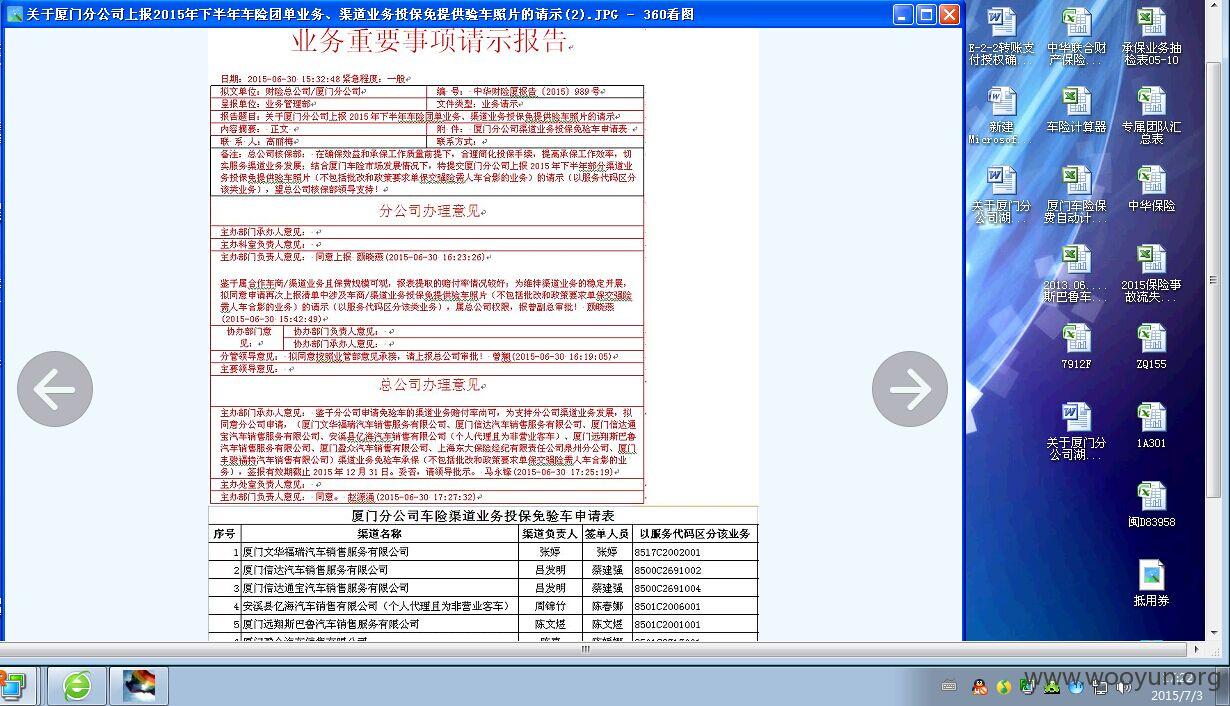Image resolution: width=1230 pixels, height=706 pixels.
Task: Click service code 8501C2006001
Action: [668, 606]
